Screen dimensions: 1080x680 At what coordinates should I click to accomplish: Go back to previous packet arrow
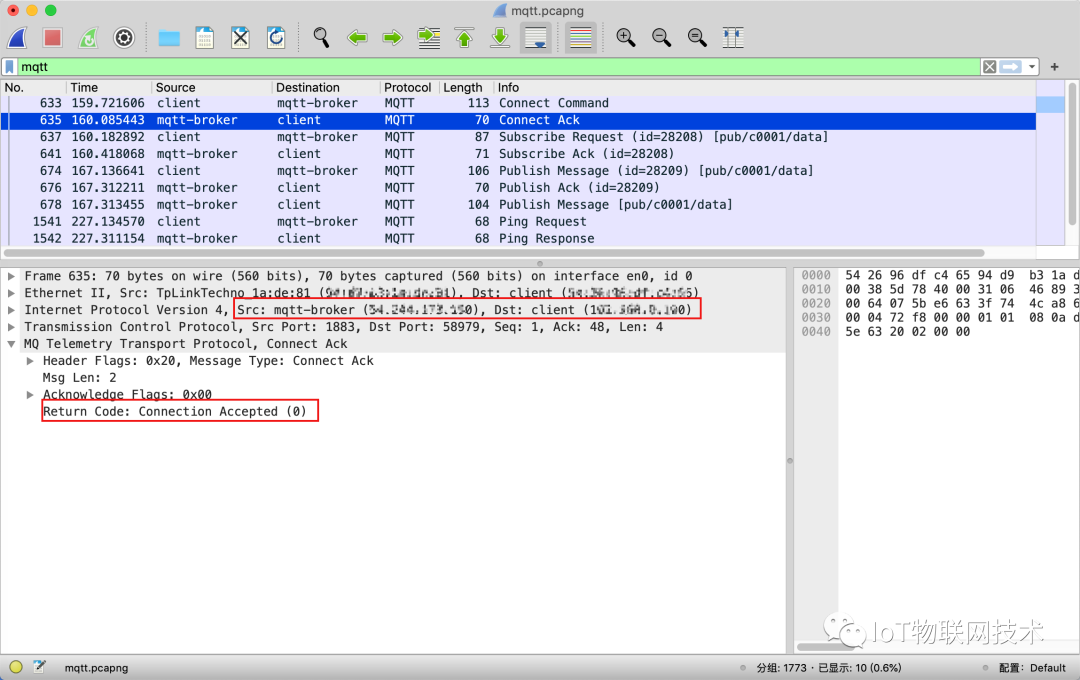(x=357, y=38)
